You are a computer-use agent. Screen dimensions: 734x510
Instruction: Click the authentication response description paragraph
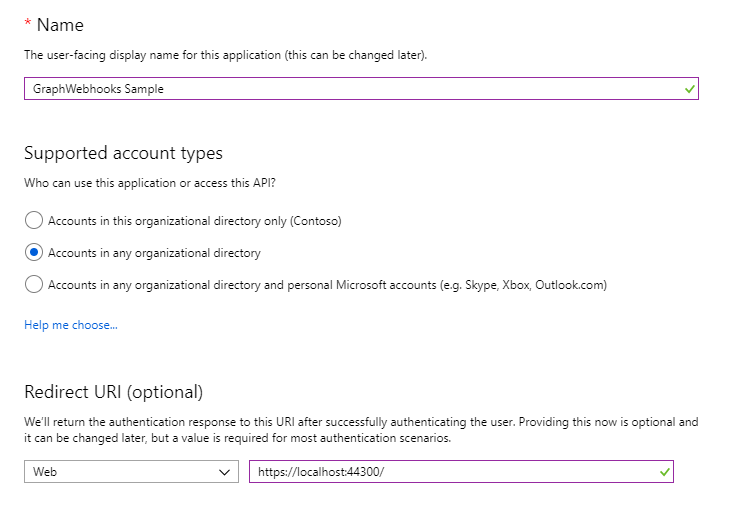pyautogui.click(x=360, y=430)
